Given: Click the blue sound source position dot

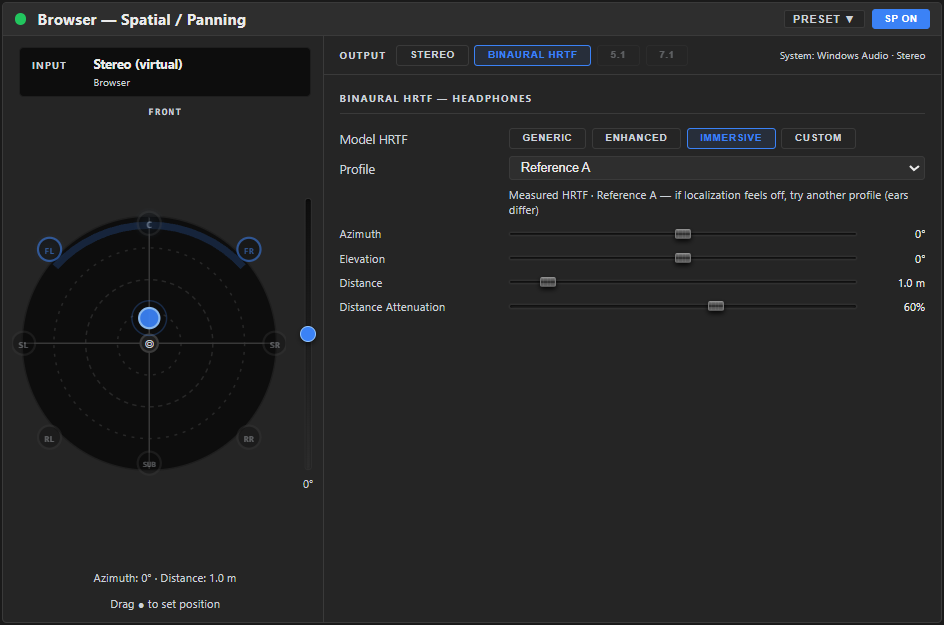Looking at the screenshot, I should 149,318.
